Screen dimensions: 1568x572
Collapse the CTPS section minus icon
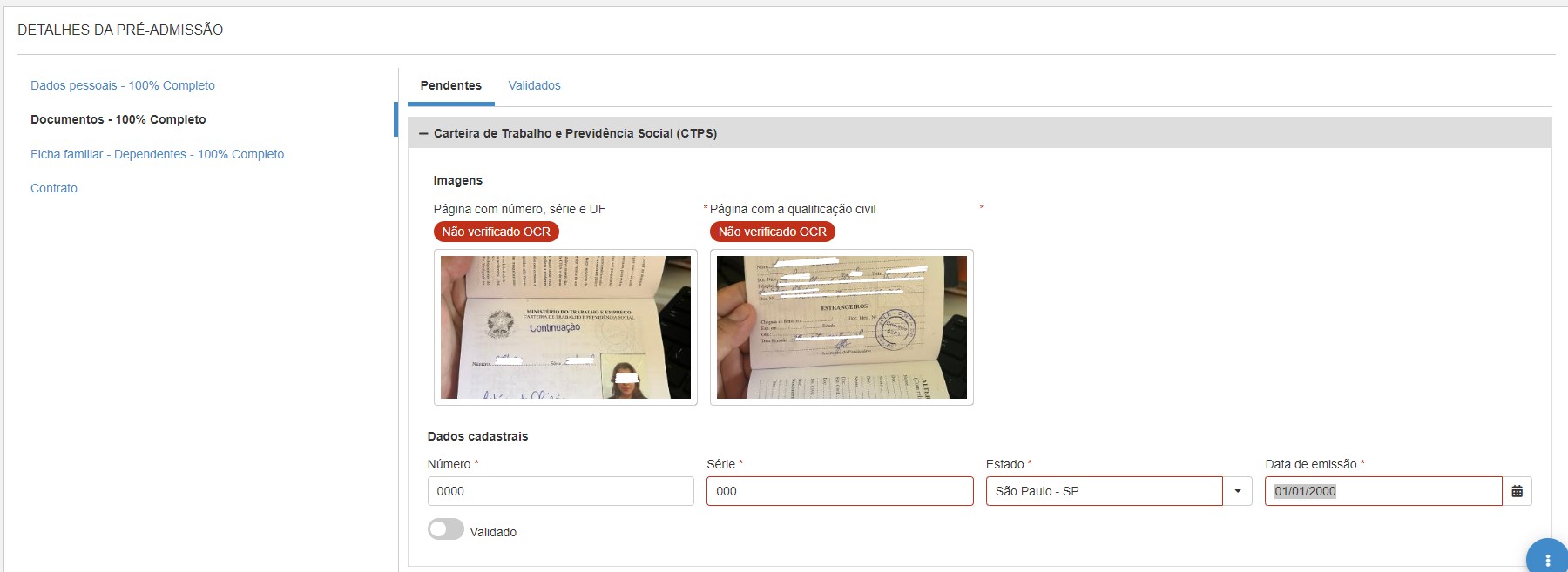point(423,133)
